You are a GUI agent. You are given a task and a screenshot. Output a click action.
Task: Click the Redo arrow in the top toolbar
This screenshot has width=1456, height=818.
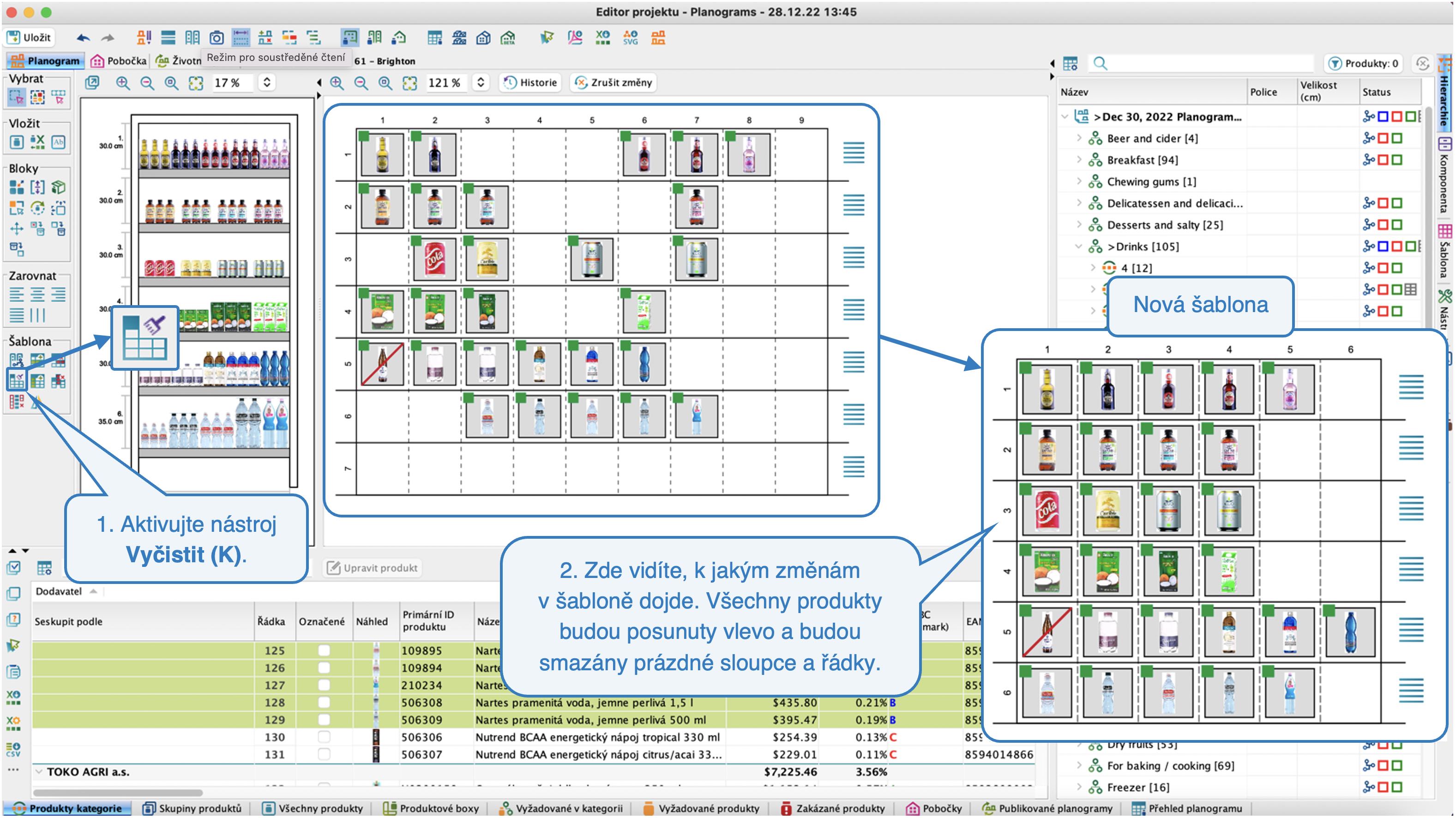click(108, 38)
